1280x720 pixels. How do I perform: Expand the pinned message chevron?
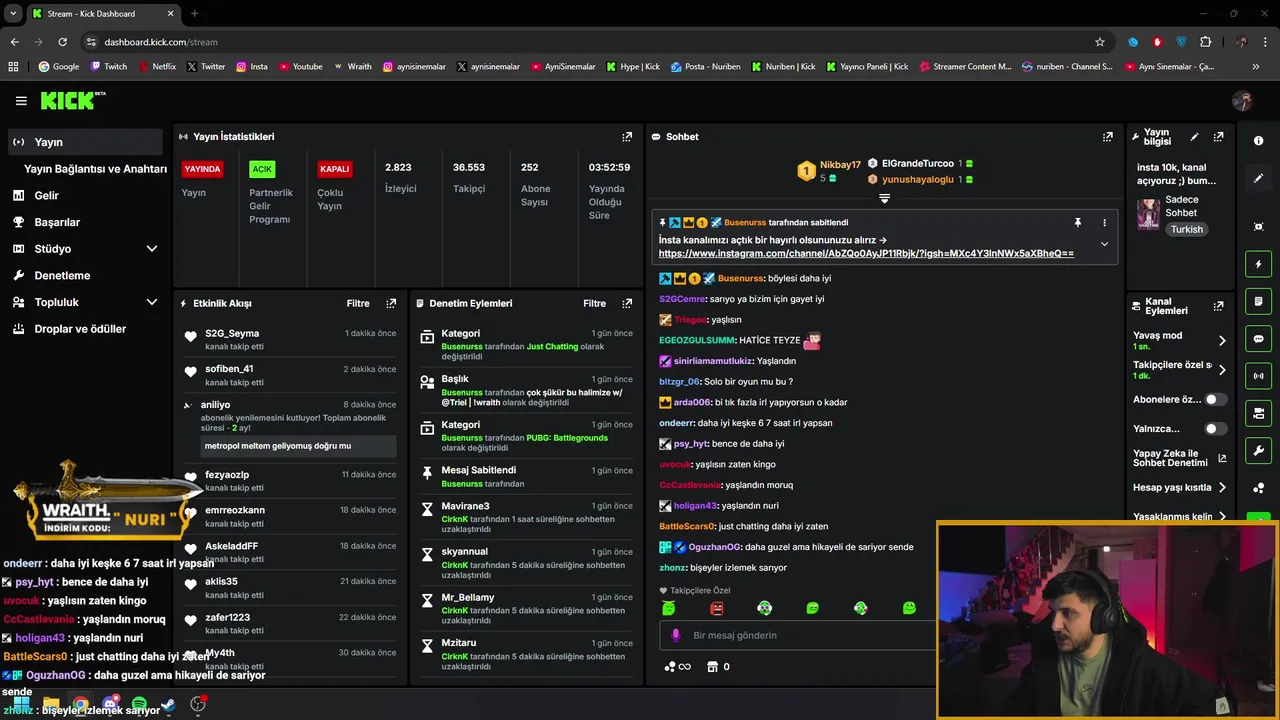[x=1104, y=244]
